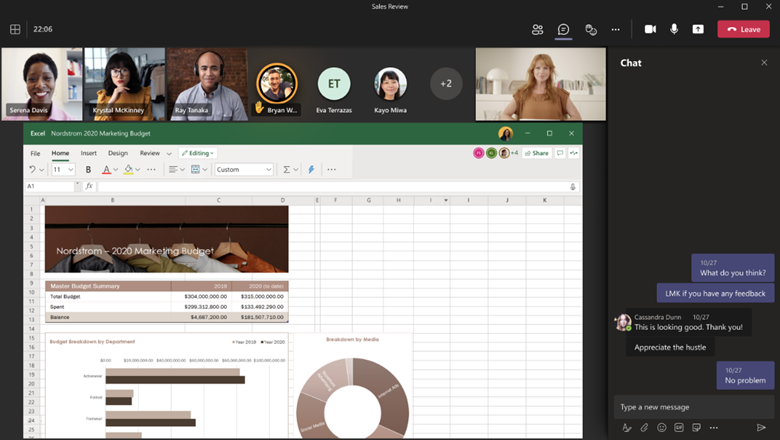Open the font size 11 dropdown

[63, 170]
